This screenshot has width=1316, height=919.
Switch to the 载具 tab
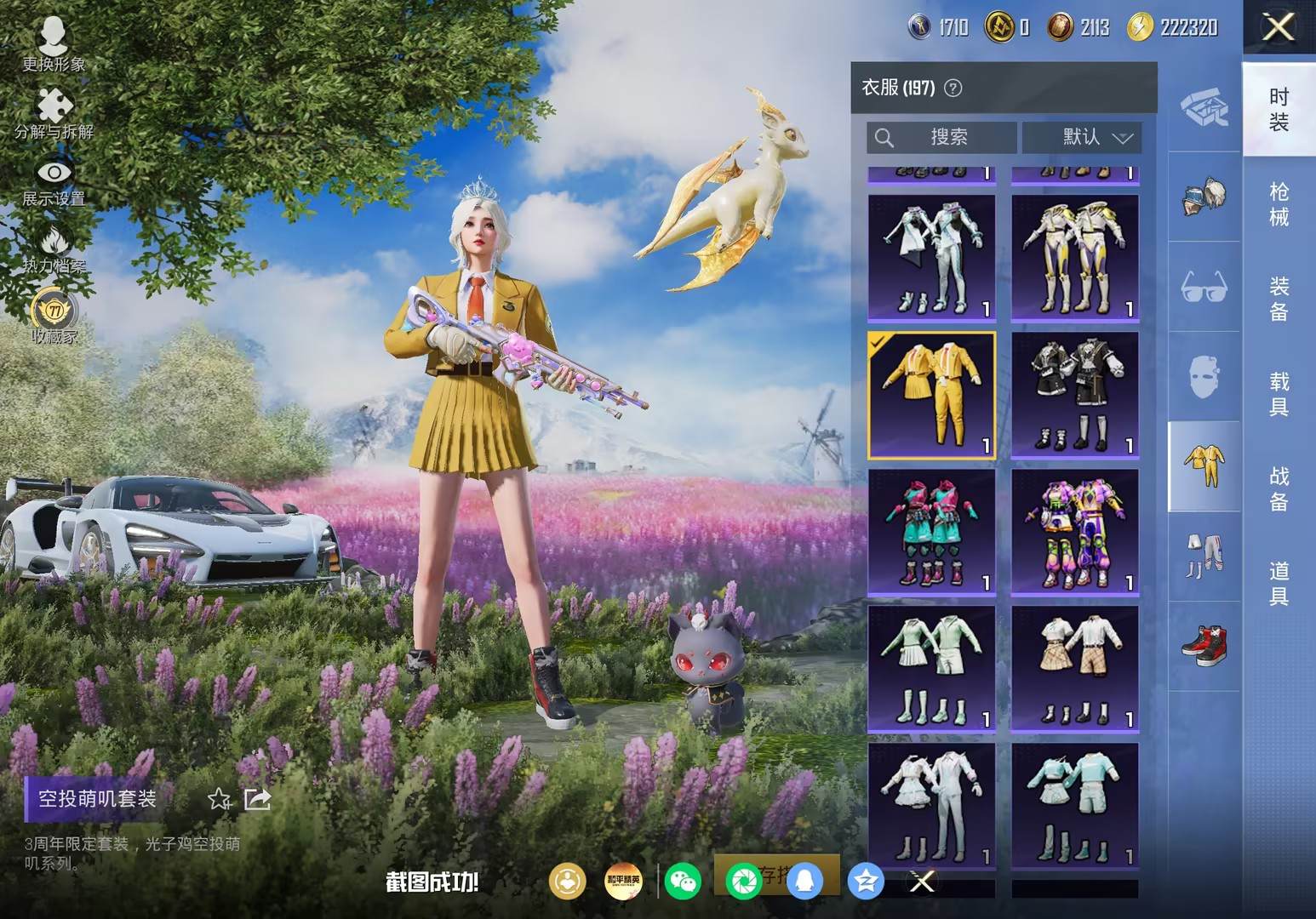pyautogui.click(x=1279, y=393)
